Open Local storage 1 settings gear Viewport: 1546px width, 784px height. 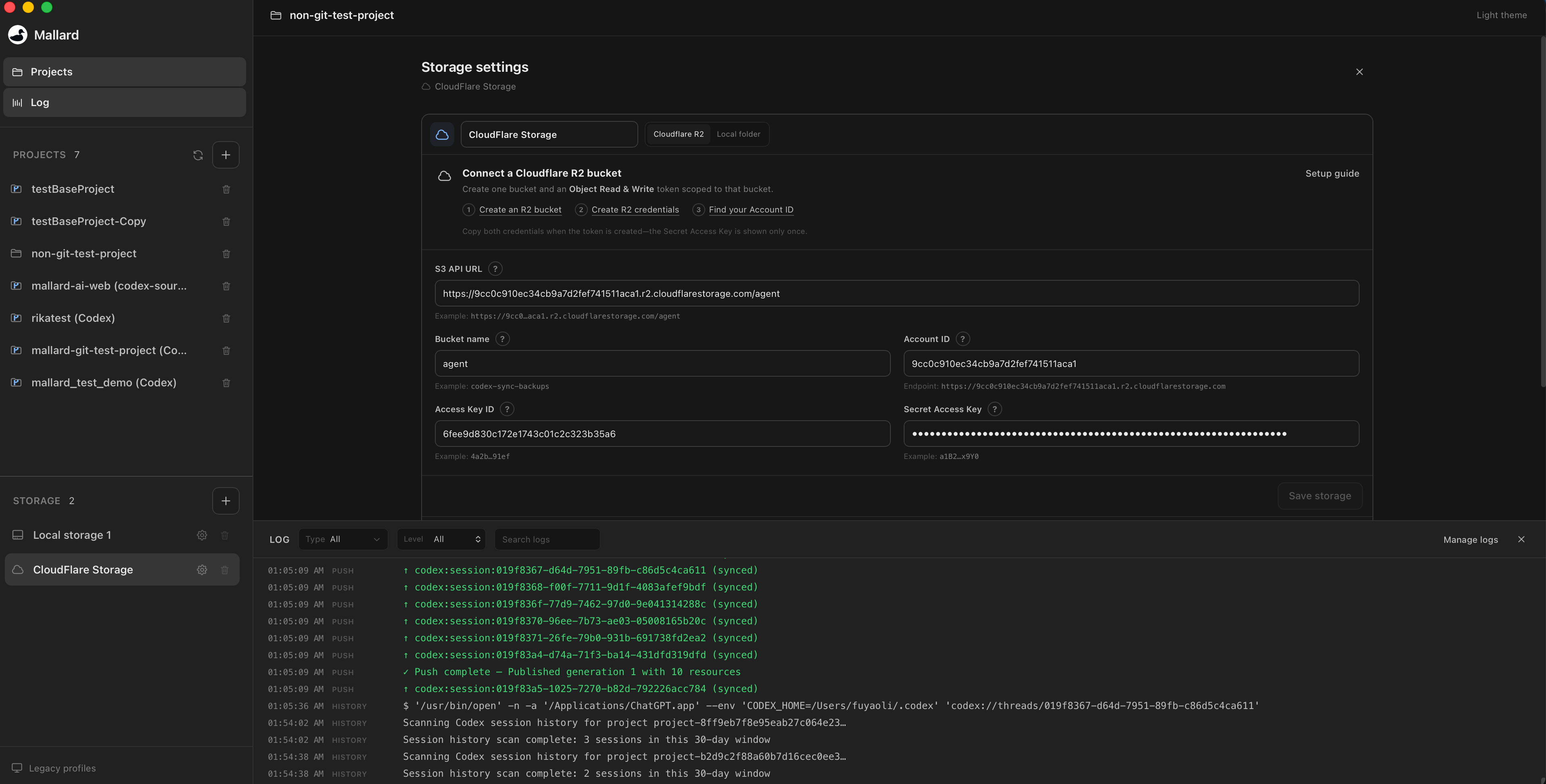202,535
